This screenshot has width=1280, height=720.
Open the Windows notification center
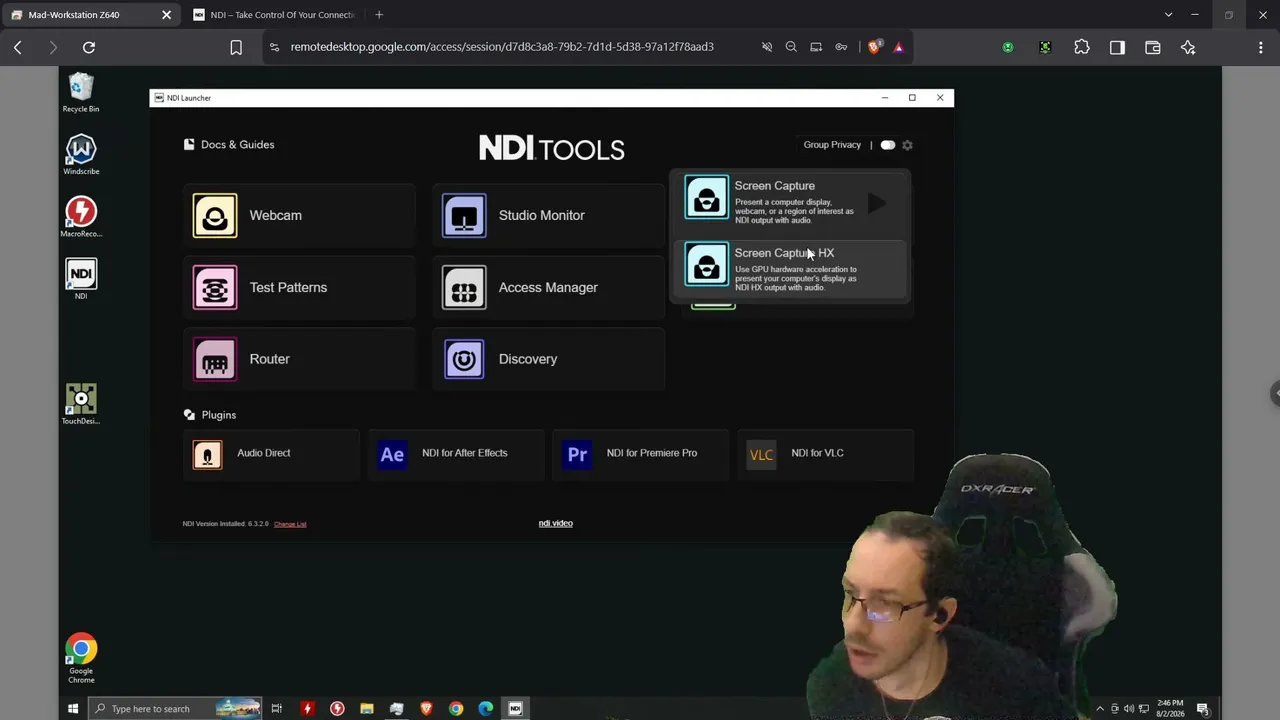[1203, 709]
